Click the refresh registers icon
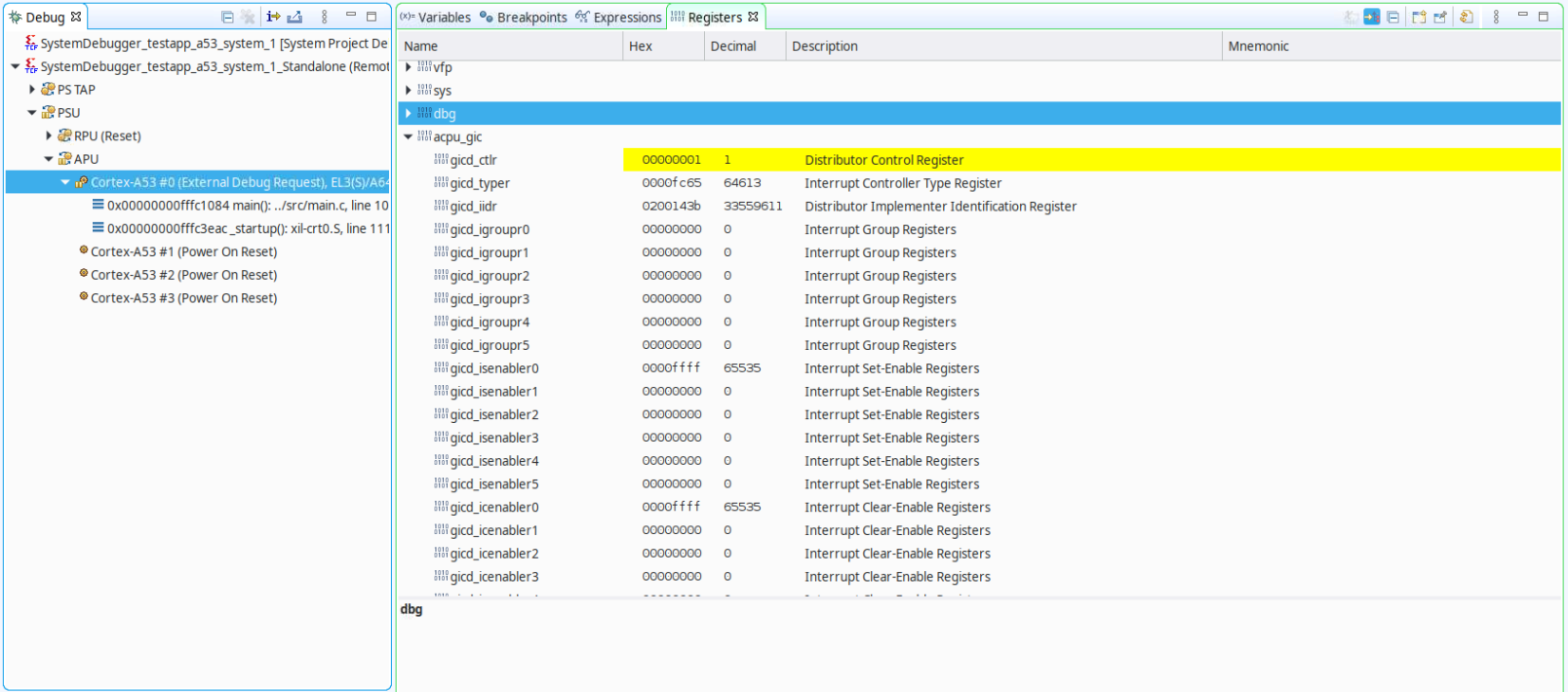 coord(1467,17)
